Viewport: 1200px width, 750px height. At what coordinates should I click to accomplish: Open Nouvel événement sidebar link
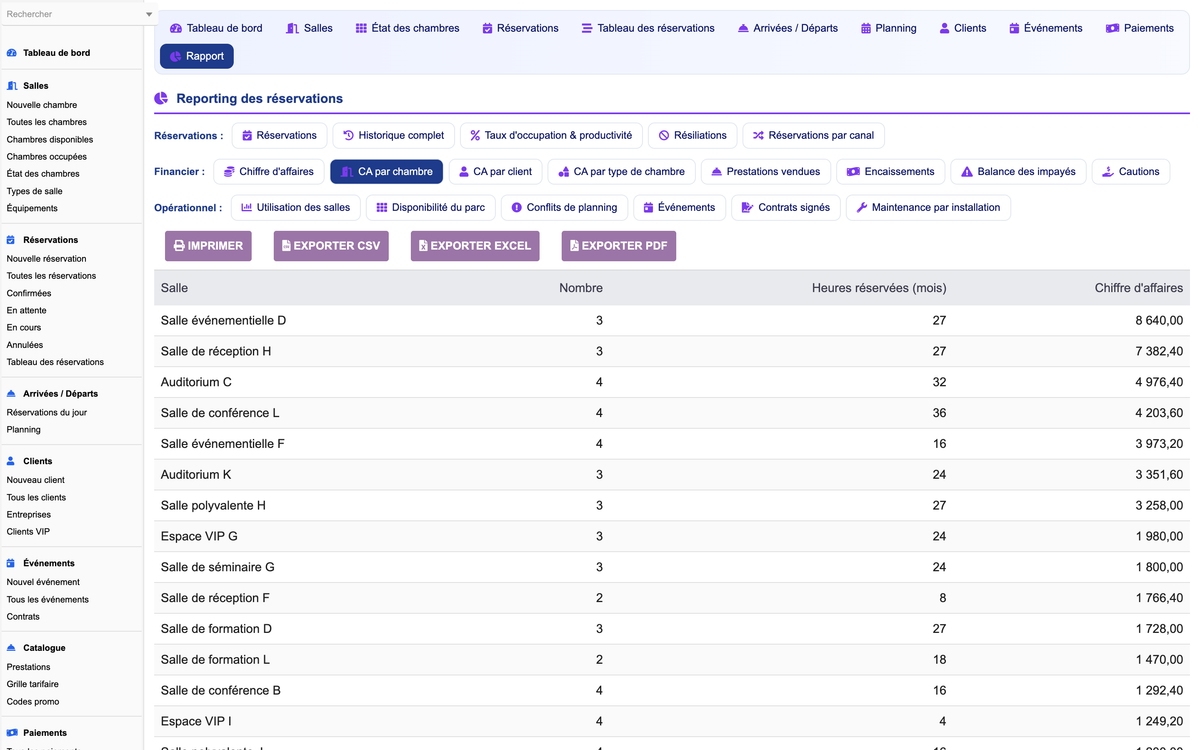[x=43, y=582]
